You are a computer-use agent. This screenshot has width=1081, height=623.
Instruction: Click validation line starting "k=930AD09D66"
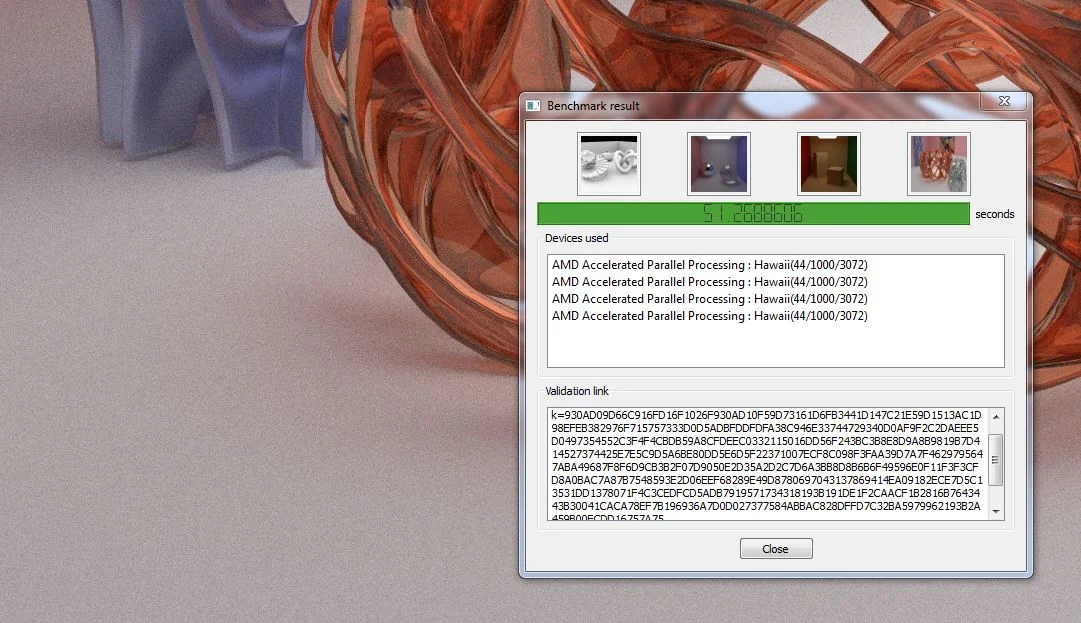(766, 416)
